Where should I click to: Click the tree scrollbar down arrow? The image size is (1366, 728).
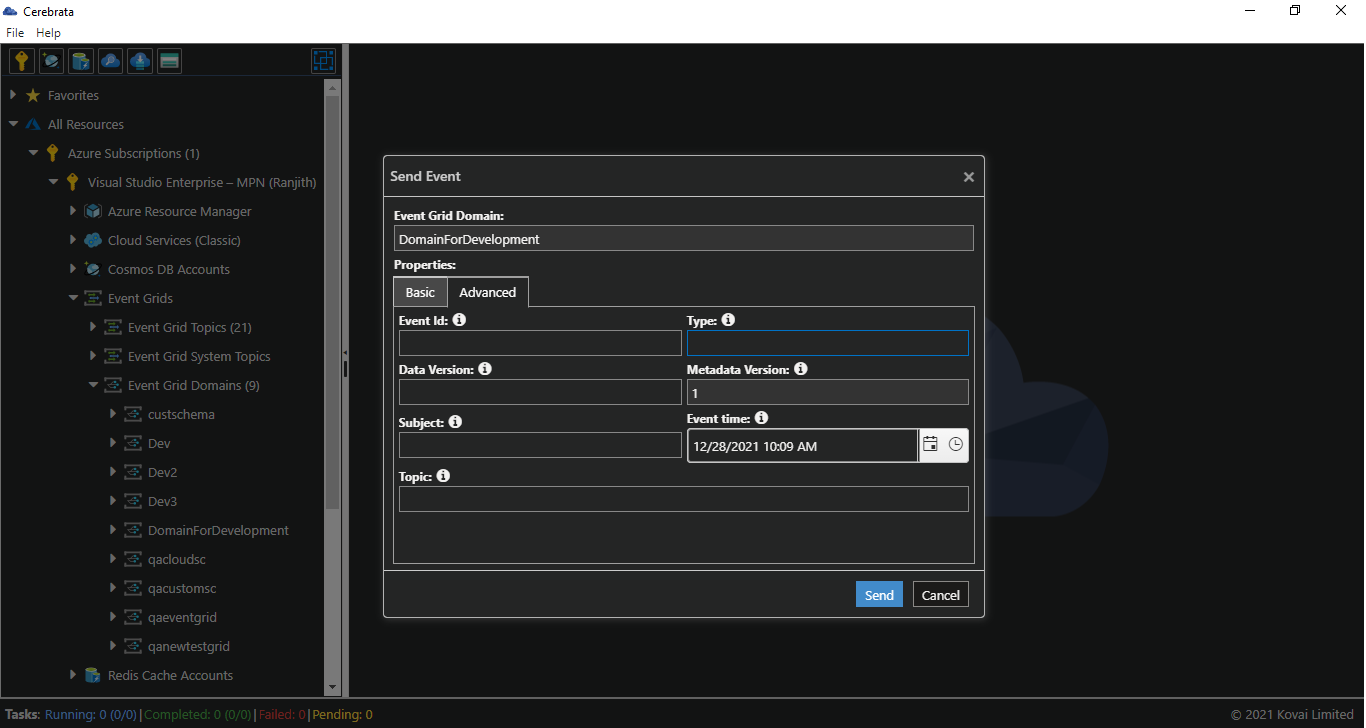click(x=332, y=687)
